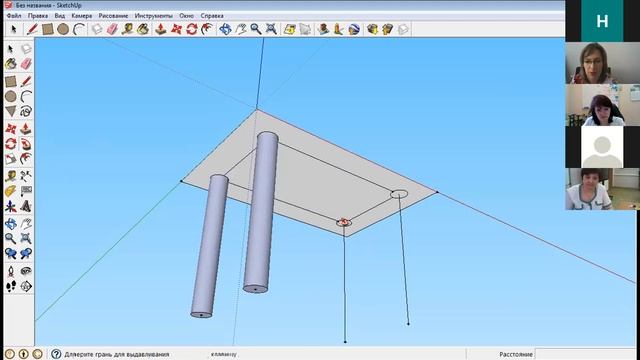This screenshot has width=640, height=360.
Task: Open the Окно menu
Action: pyautogui.click(x=187, y=16)
